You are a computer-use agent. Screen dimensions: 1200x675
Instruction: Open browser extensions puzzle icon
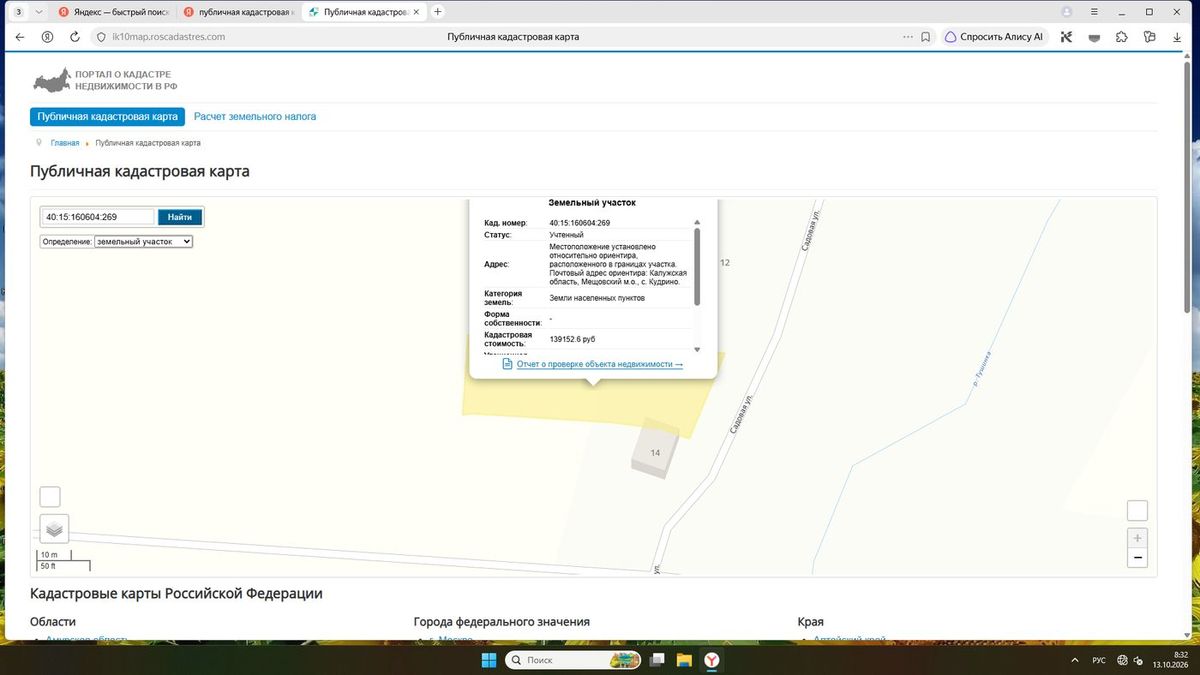pos(1122,37)
